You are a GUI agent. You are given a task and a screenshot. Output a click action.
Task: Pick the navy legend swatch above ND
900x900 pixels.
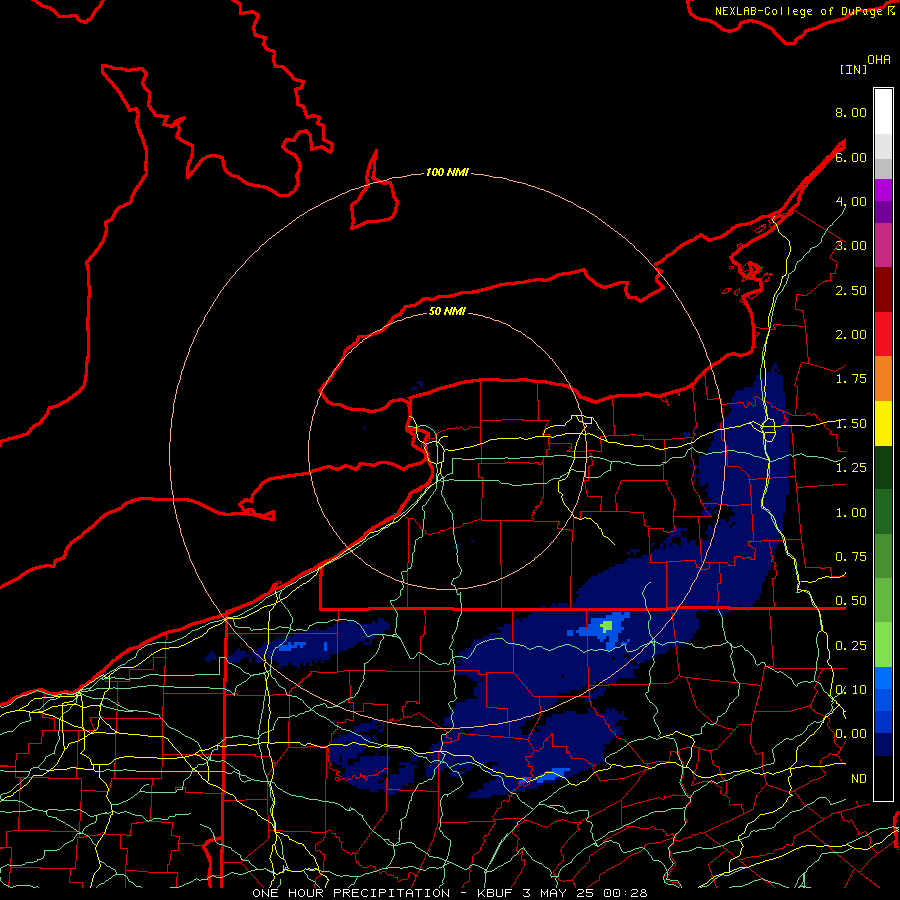(883, 744)
